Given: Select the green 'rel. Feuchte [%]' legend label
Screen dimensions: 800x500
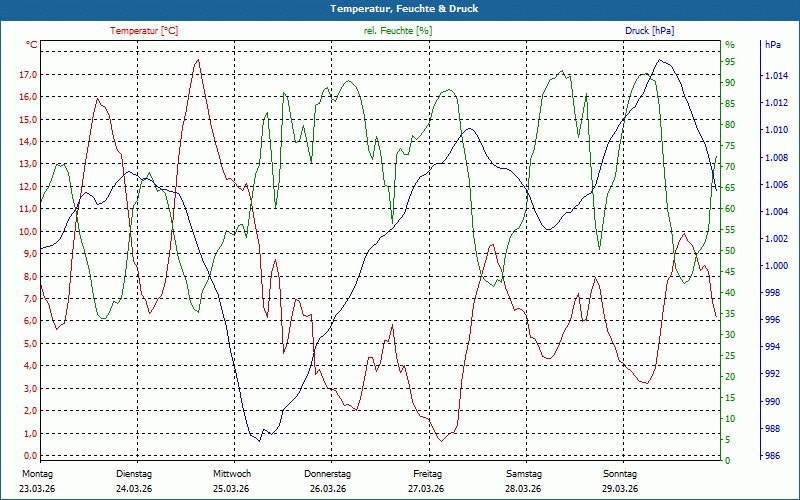Looking at the screenshot, I should [398, 31].
